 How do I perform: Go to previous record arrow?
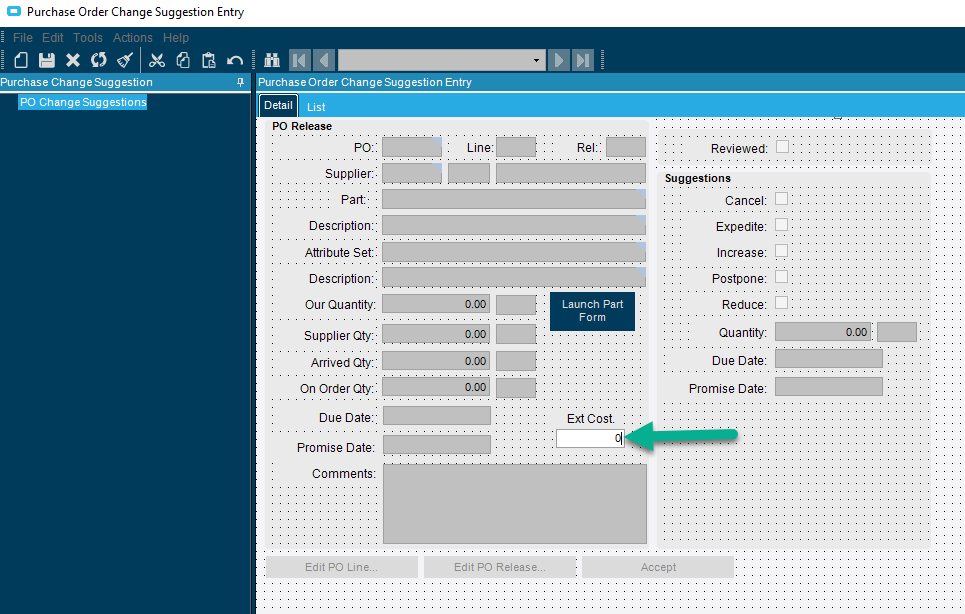pos(324,60)
